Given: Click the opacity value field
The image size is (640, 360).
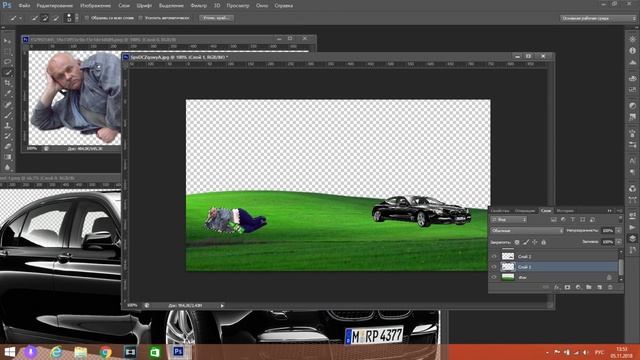Looking at the screenshot, I should (607, 231).
